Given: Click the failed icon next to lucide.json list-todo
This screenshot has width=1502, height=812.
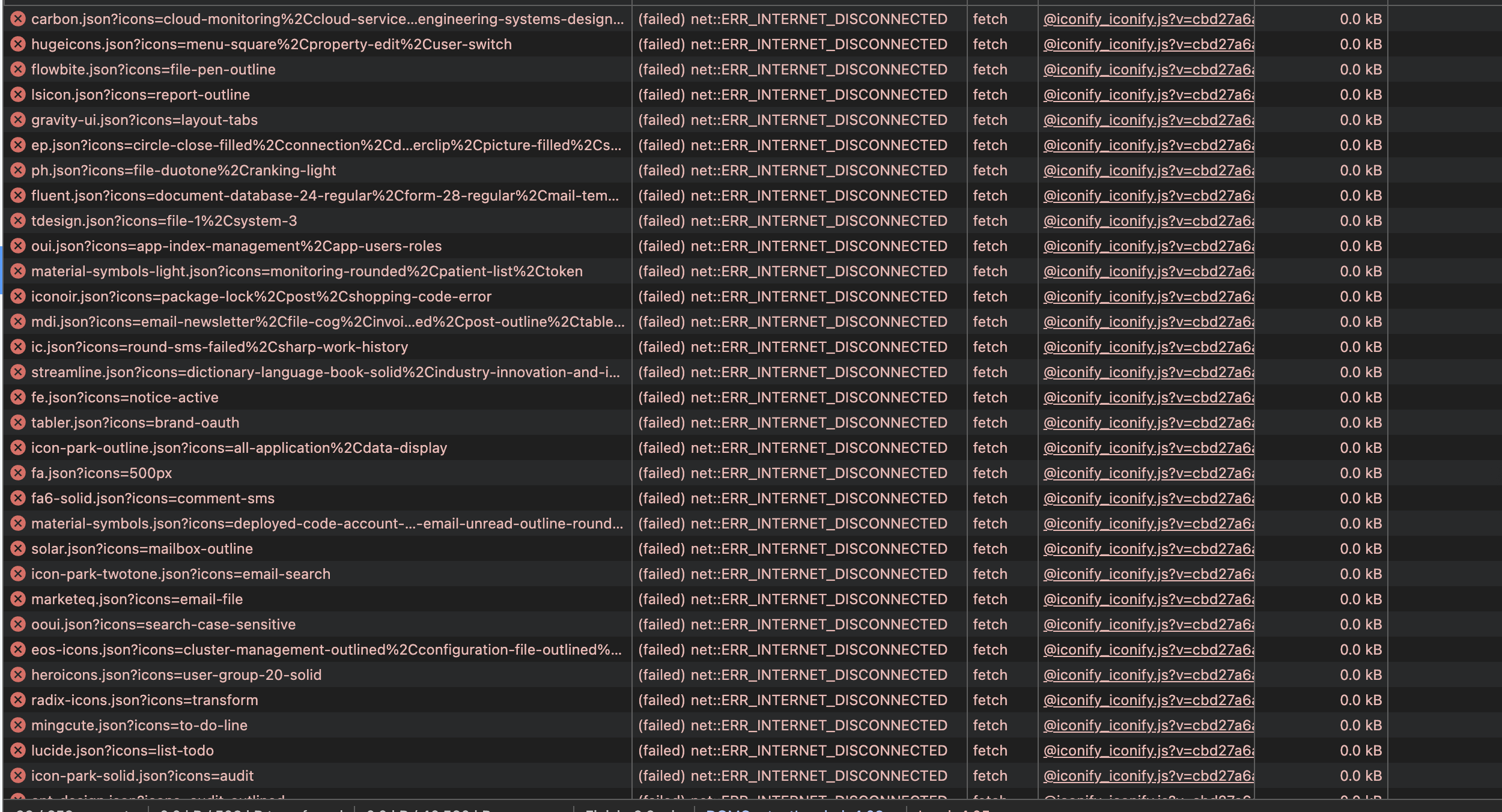Looking at the screenshot, I should (x=18, y=751).
